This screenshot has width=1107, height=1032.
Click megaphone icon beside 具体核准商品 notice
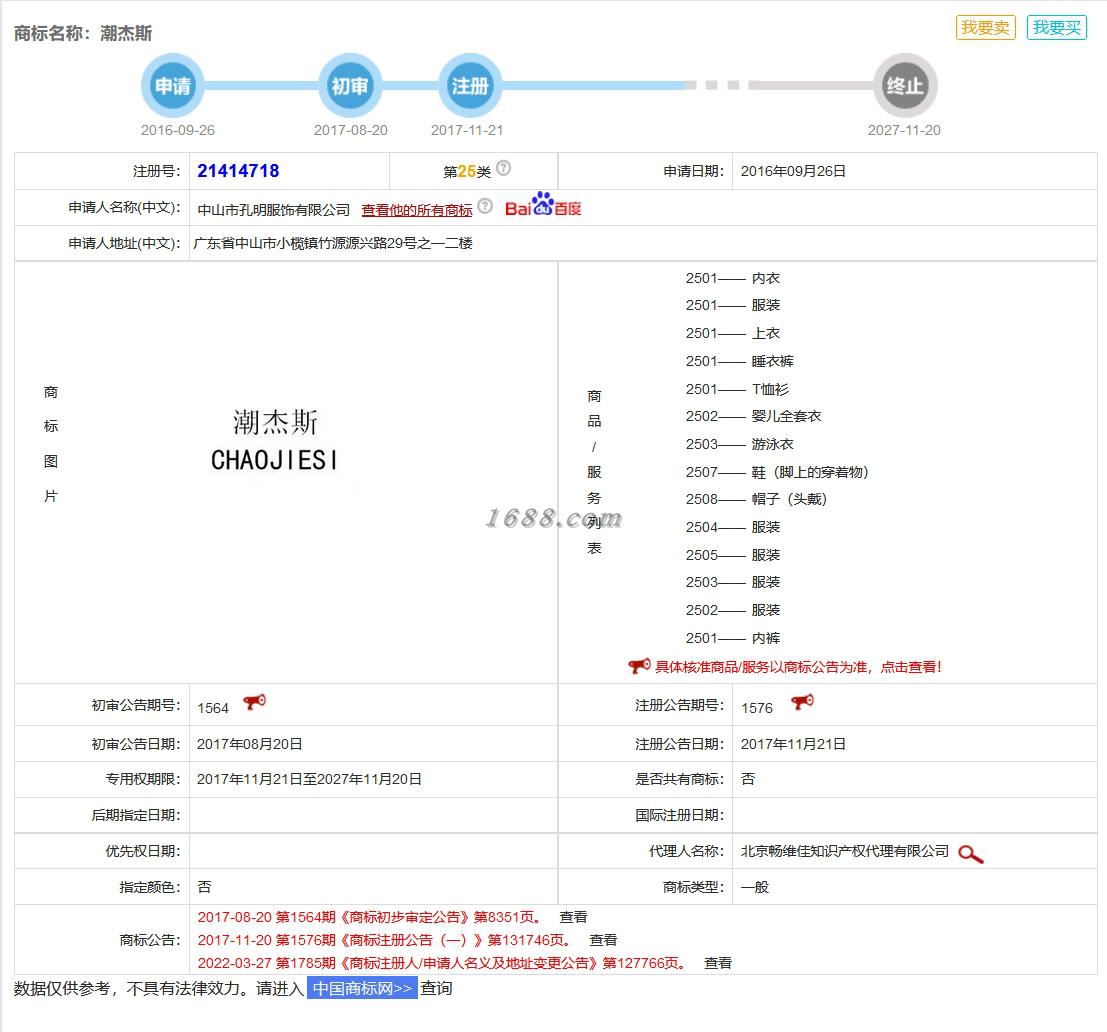coord(640,666)
